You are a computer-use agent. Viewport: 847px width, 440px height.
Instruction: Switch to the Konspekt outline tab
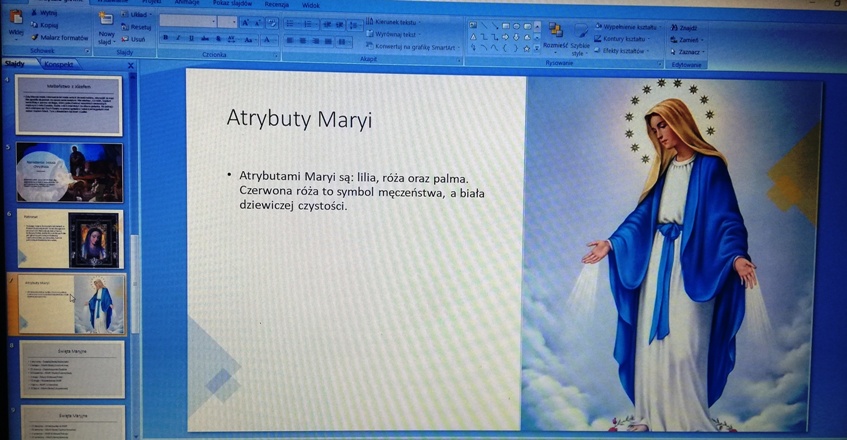pyautogui.click(x=59, y=64)
